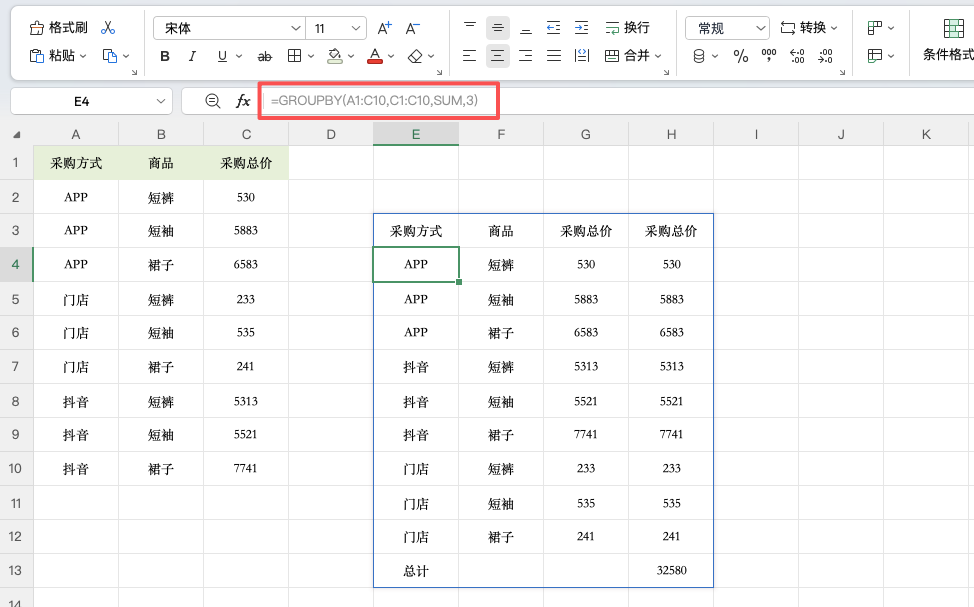Apply the red font color swatch
Image resolution: width=974 pixels, height=607 pixels.
tap(375, 56)
